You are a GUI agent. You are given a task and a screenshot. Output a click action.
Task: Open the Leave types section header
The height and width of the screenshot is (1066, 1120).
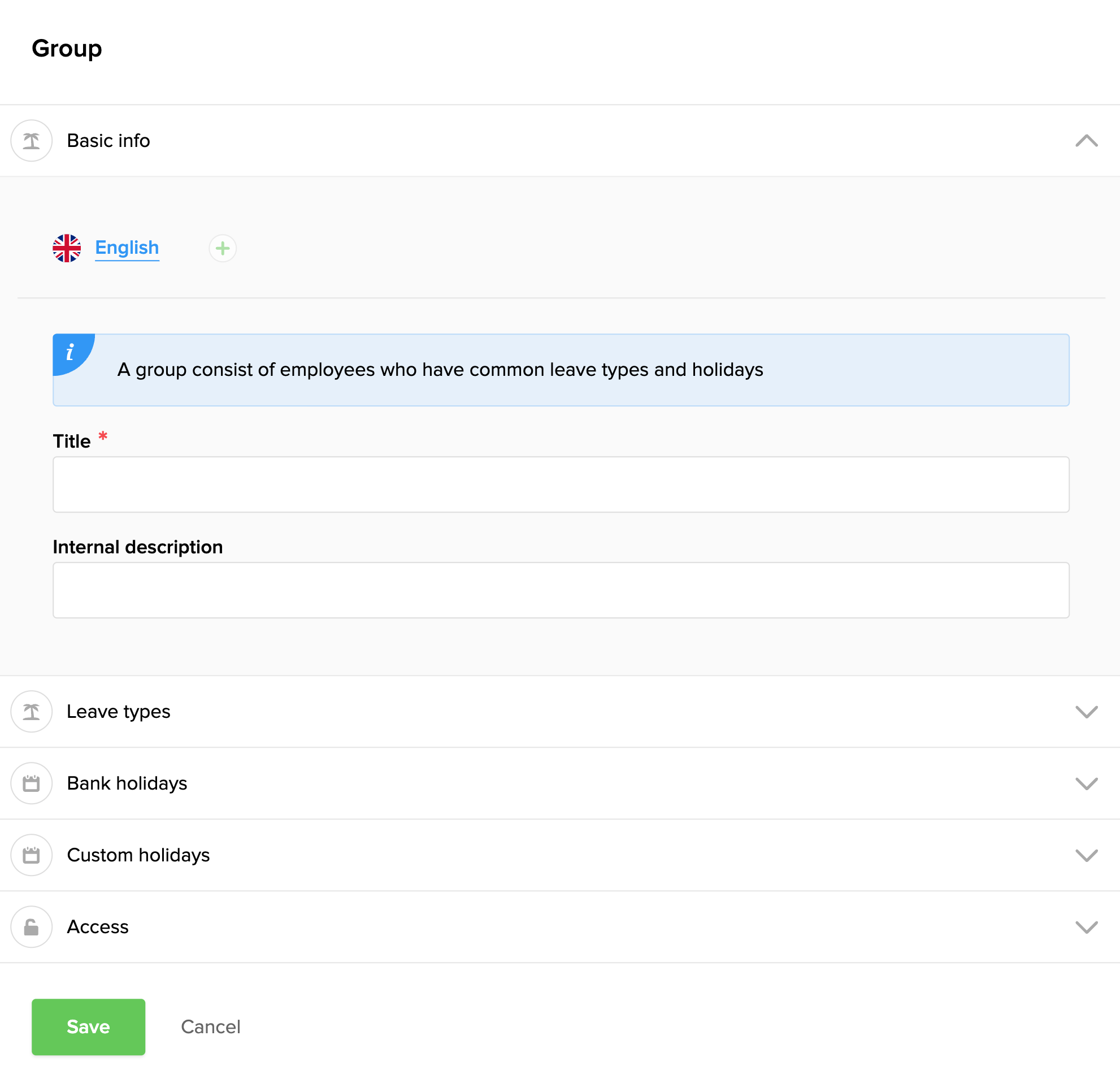pyautogui.click(x=119, y=712)
